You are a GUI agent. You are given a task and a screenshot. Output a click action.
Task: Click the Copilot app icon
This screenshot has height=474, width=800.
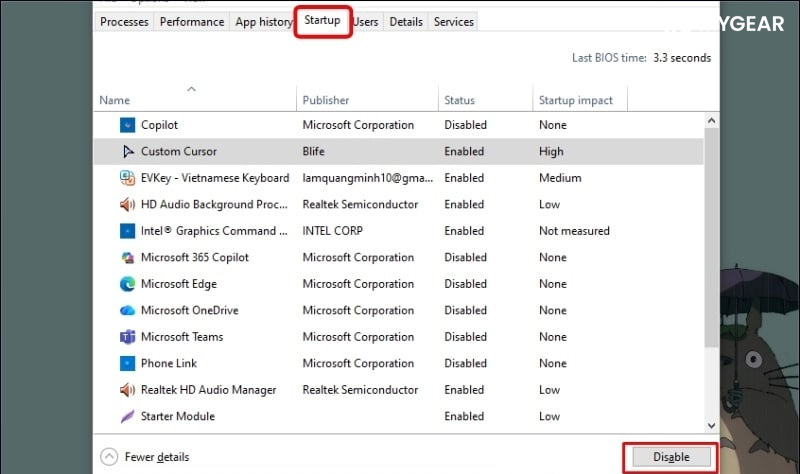click(x=127, y=125)
